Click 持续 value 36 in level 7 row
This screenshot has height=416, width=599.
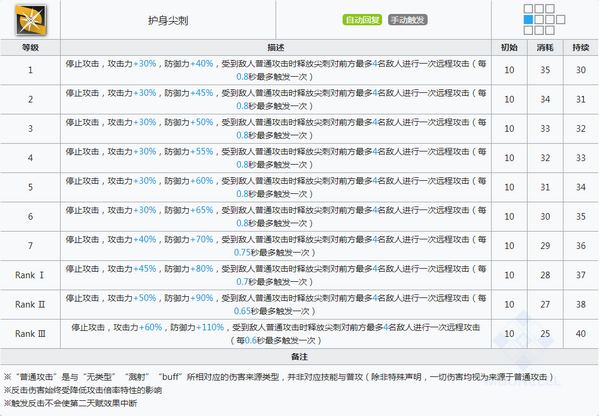pyautogui.click(x=581, y=246)
